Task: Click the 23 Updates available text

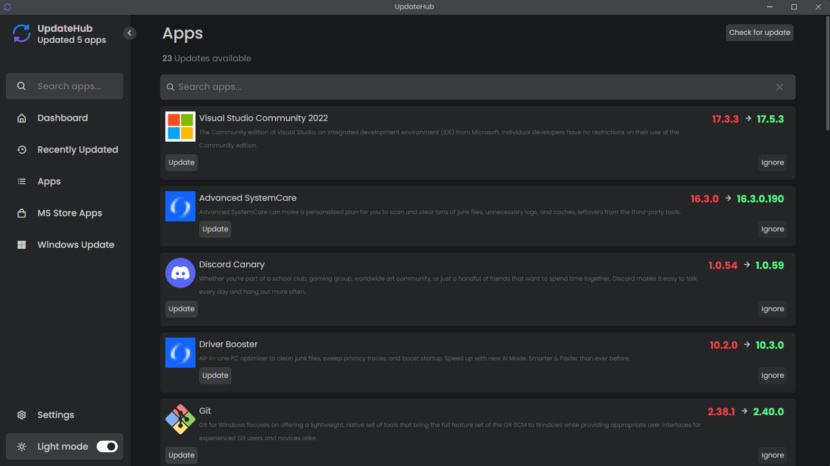Action: 206,58
